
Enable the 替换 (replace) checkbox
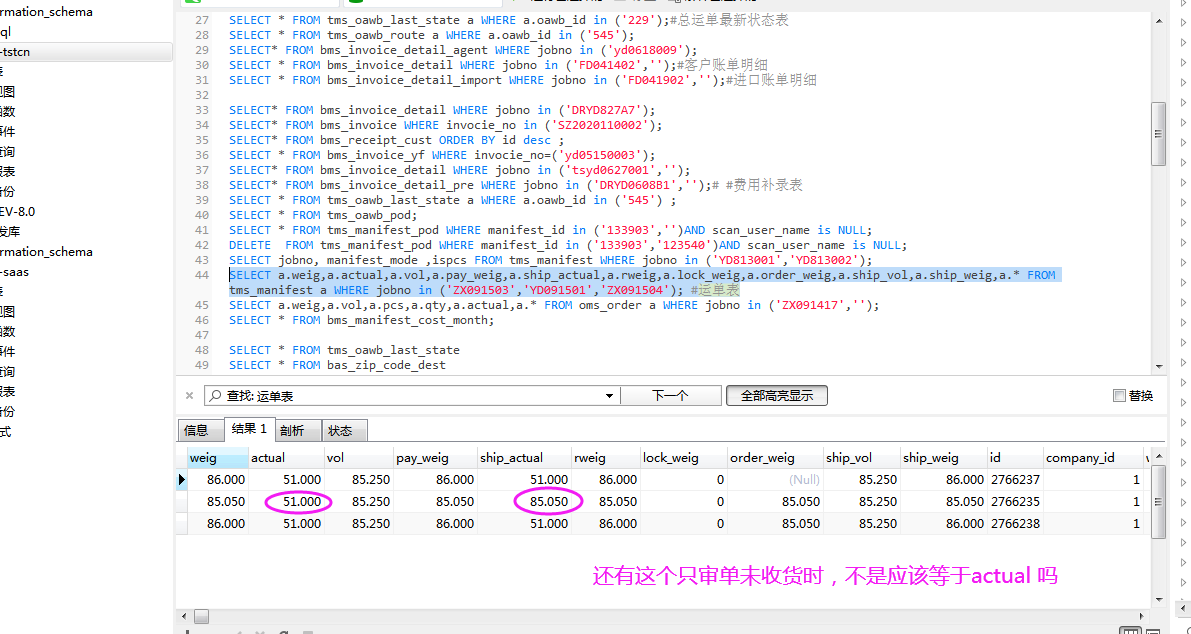pyautogui.click(x=1119, y=396)
